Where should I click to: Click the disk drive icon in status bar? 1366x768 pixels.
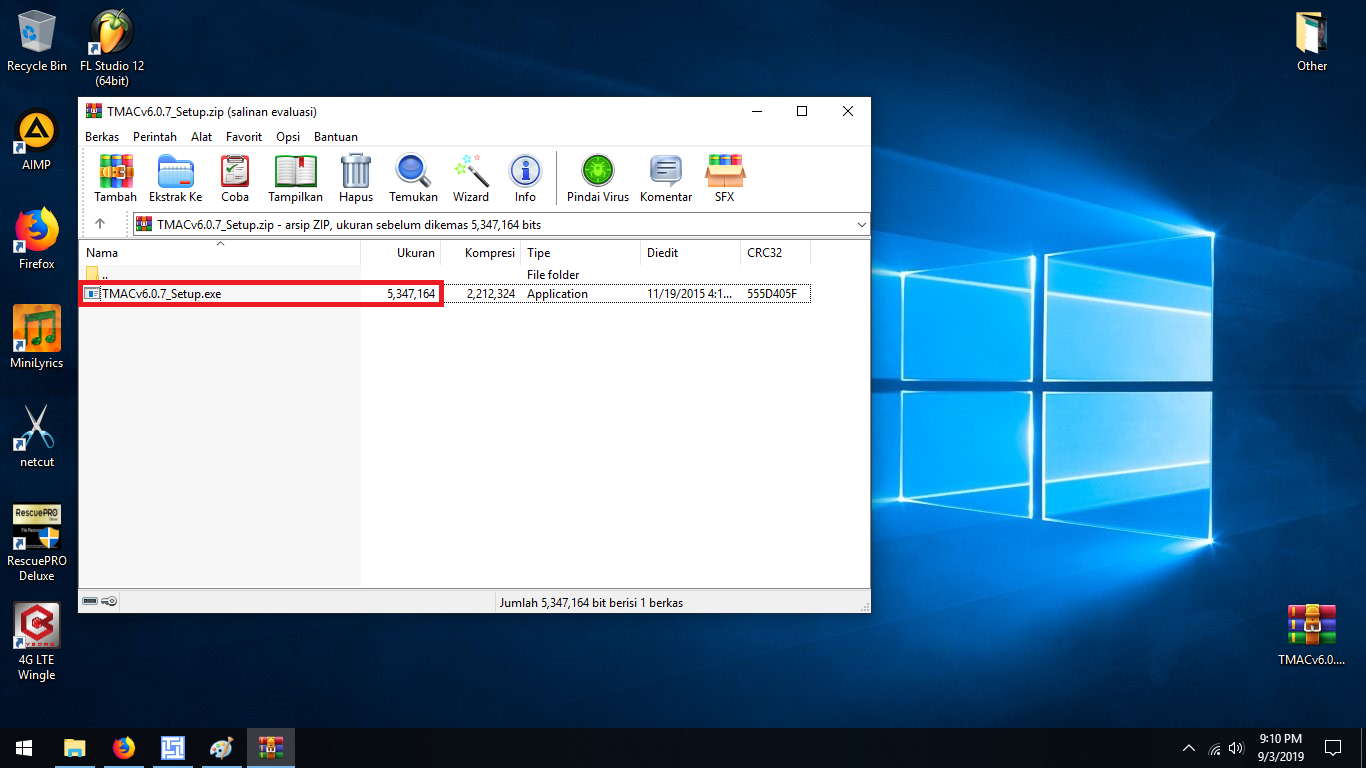pyautogui.click(x=91, y=602)
